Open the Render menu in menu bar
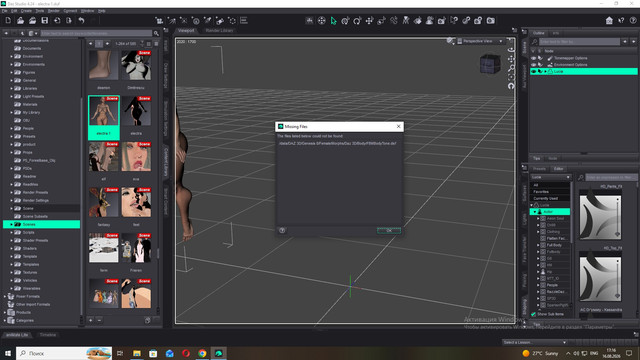The image size is (640, 360). point(53,11)
